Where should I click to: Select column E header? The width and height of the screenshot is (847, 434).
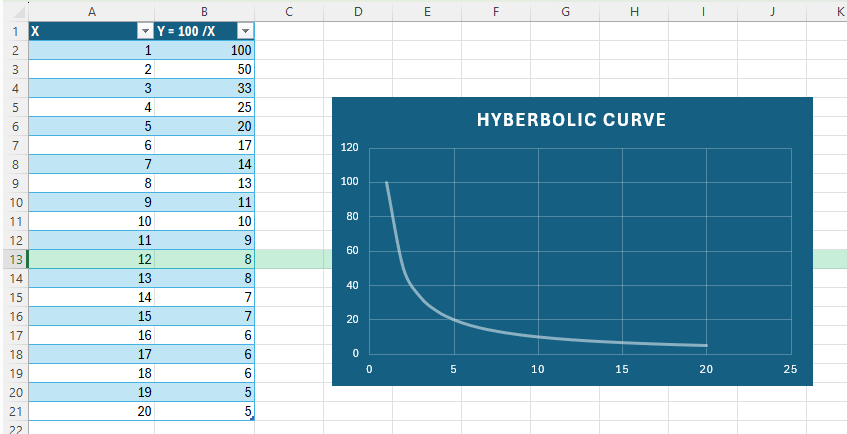click(427, 12)
